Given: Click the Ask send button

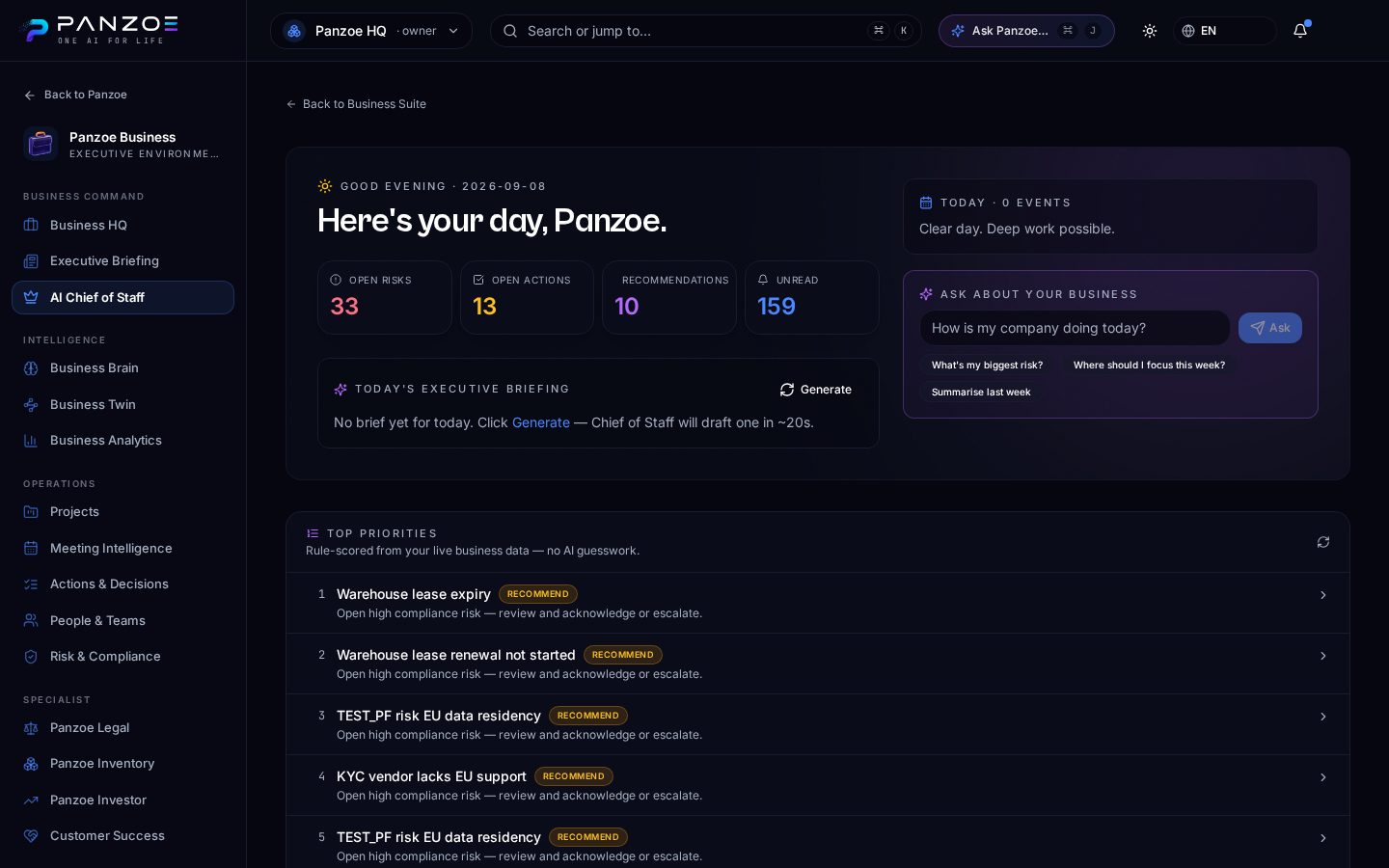Looking at the screenshot, I should [x=1270, y=328].
